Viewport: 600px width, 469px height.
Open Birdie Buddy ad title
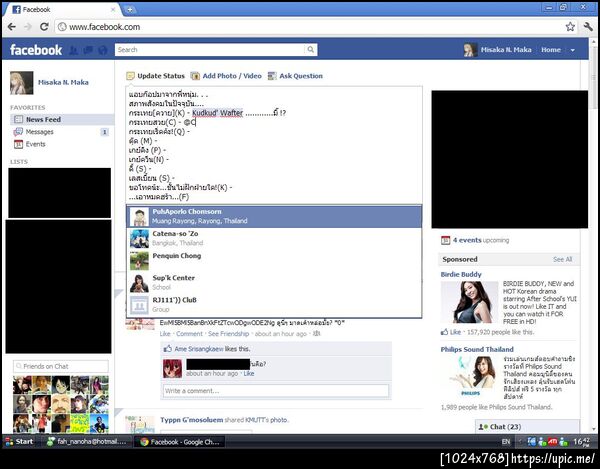[x=461, y=274]
